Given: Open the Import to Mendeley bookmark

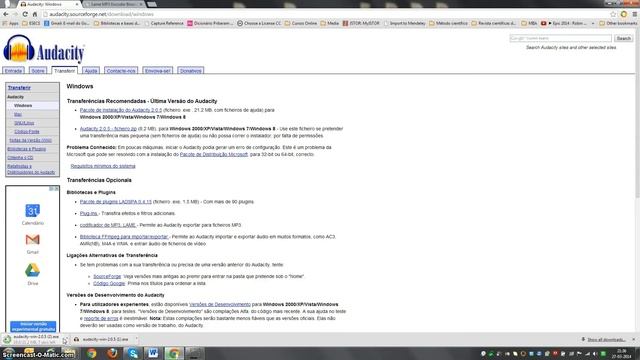Looking at the screenshot, I should [x=404, y=23].
